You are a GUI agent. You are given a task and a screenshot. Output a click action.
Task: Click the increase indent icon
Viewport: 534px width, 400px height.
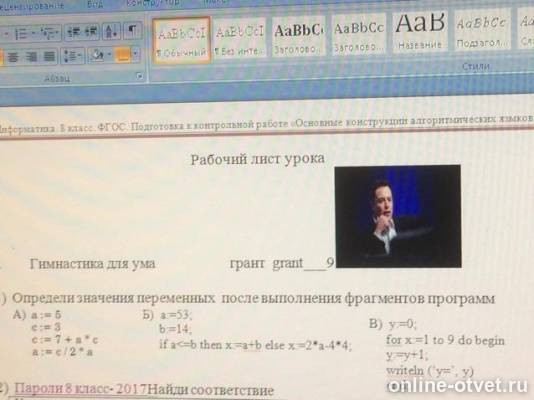(91, 31)
